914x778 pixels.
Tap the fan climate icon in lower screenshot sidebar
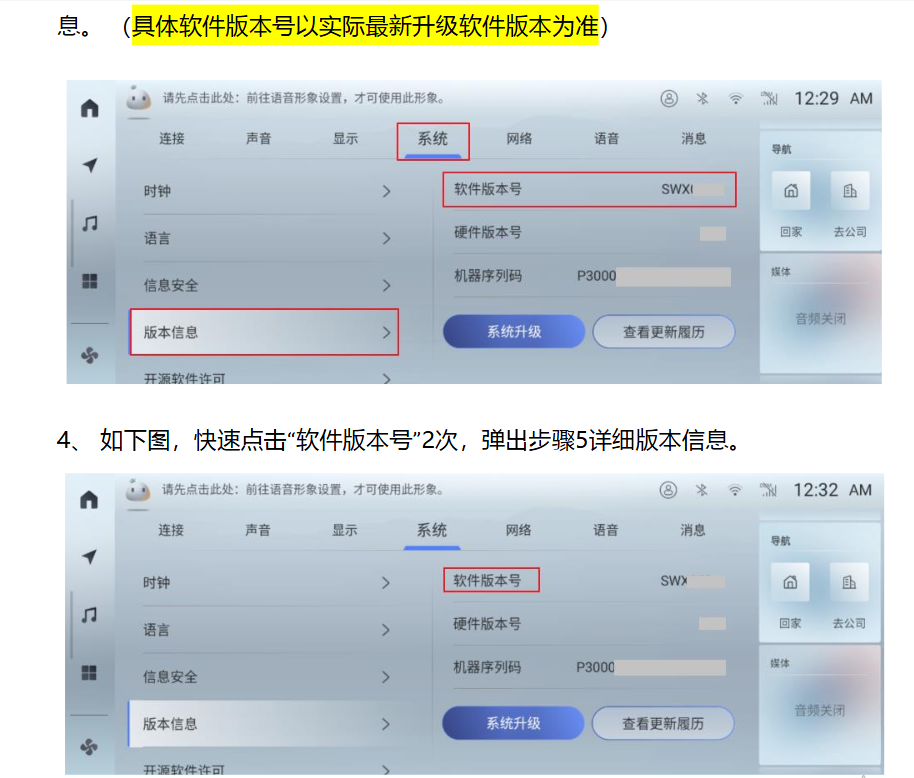(x=89, y=747)
